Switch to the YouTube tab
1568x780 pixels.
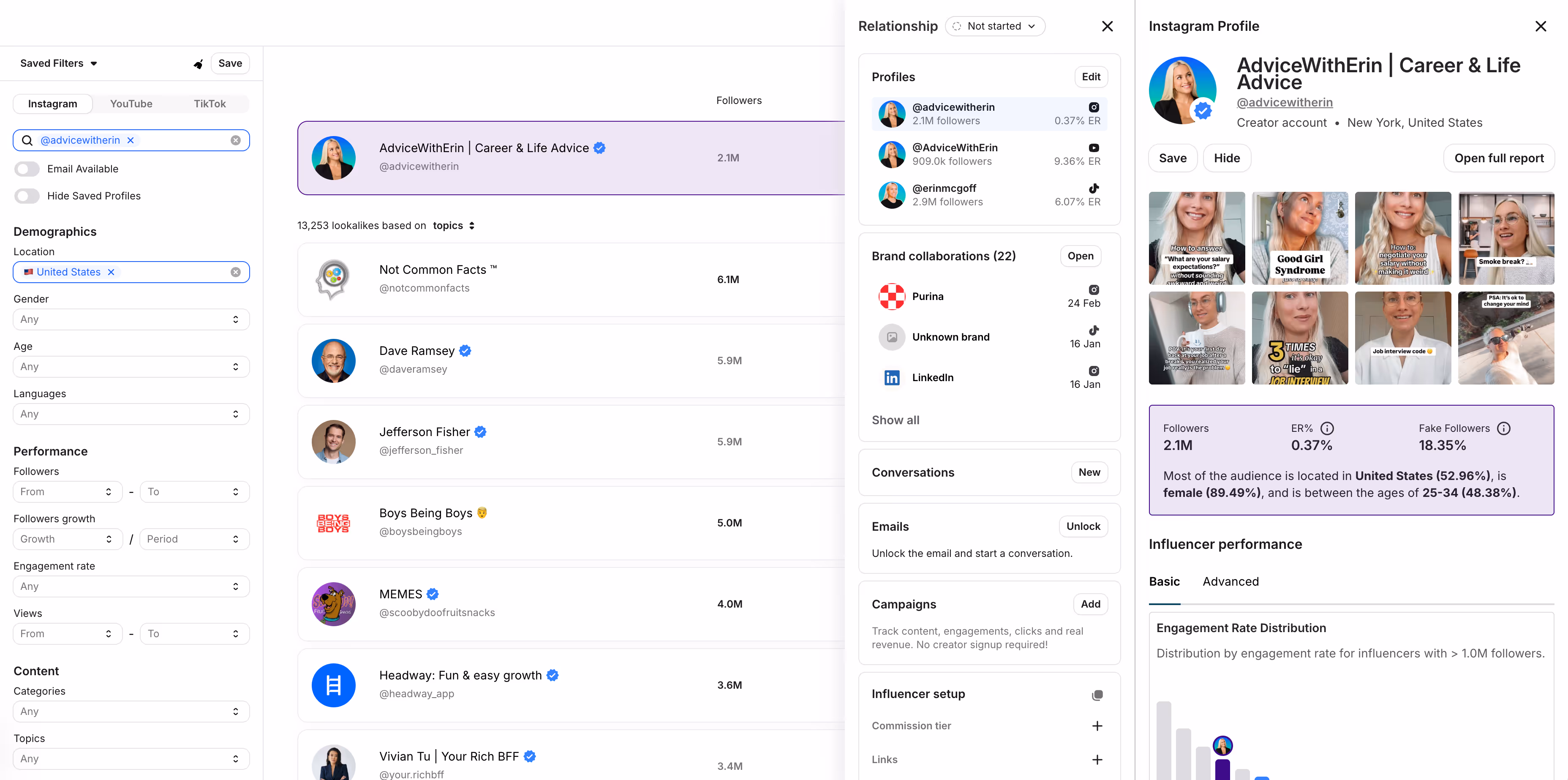click(x=131, y=104)
